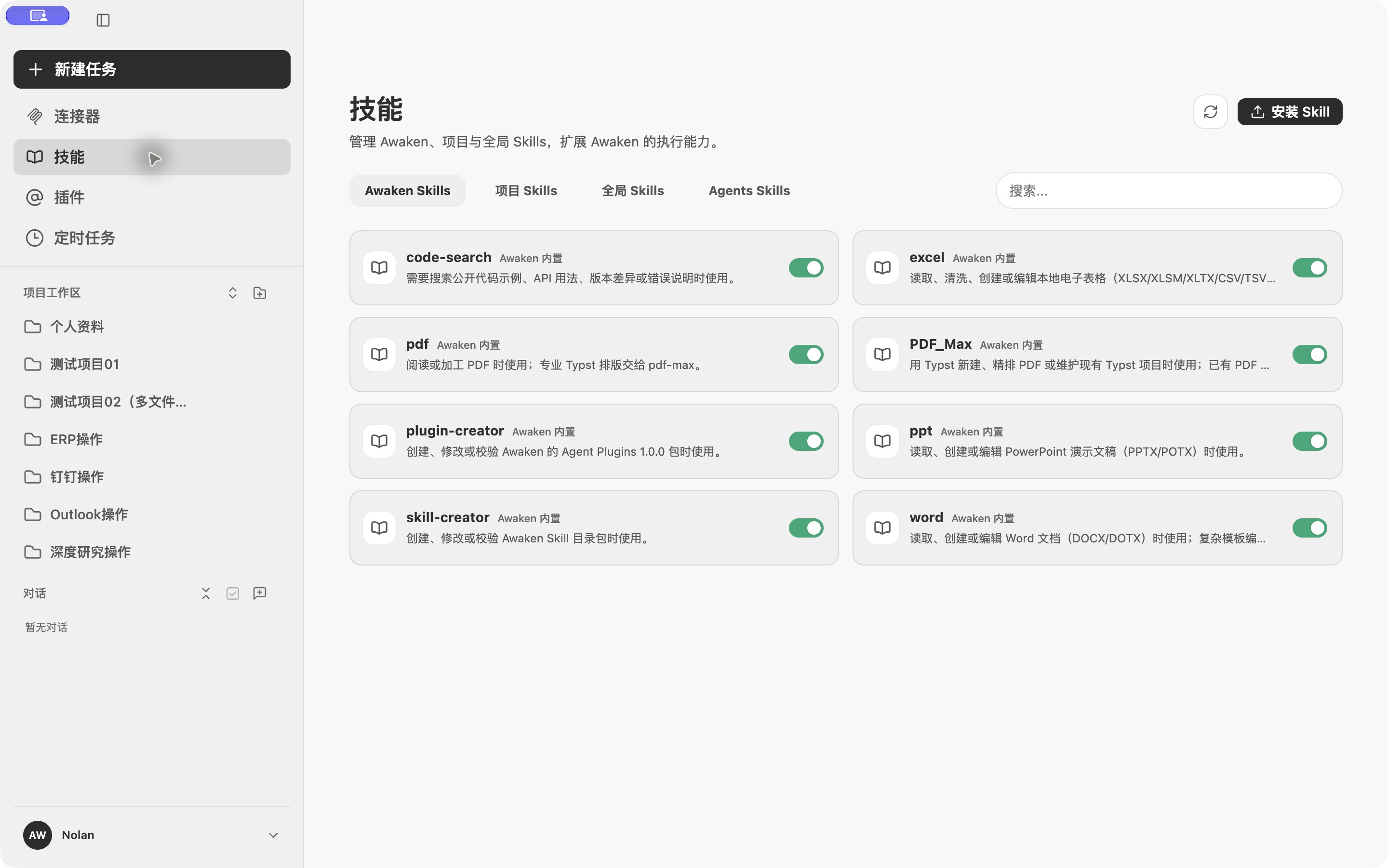This screenshot has height=868, width=1388.
Task: Open the 深度研究操作 project folder
Action: (152, 552)
